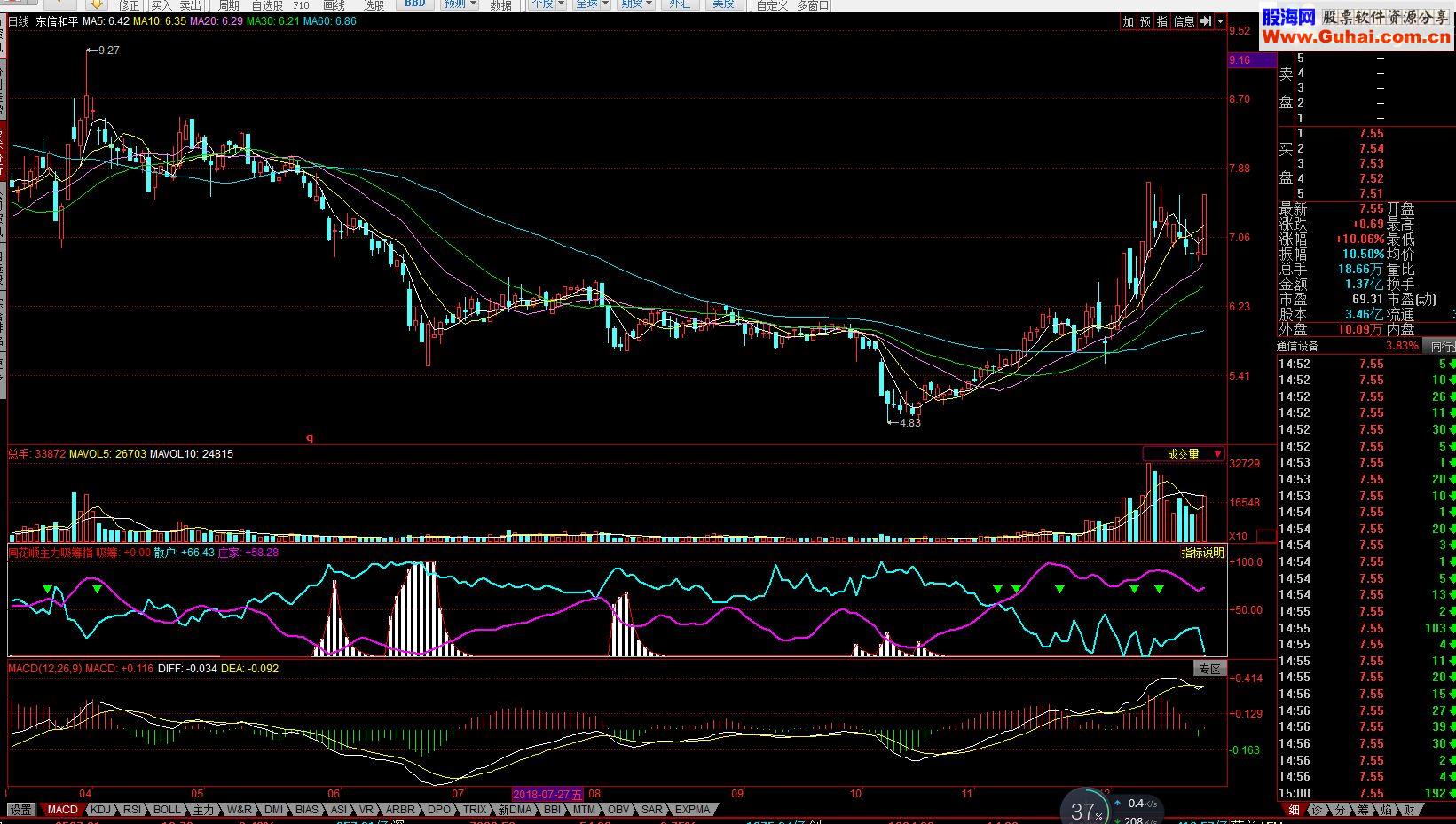This screenshot has height=824, width=1456.
Task: Switch to the DPO indicator tab
Action: [x=439, y=810]
